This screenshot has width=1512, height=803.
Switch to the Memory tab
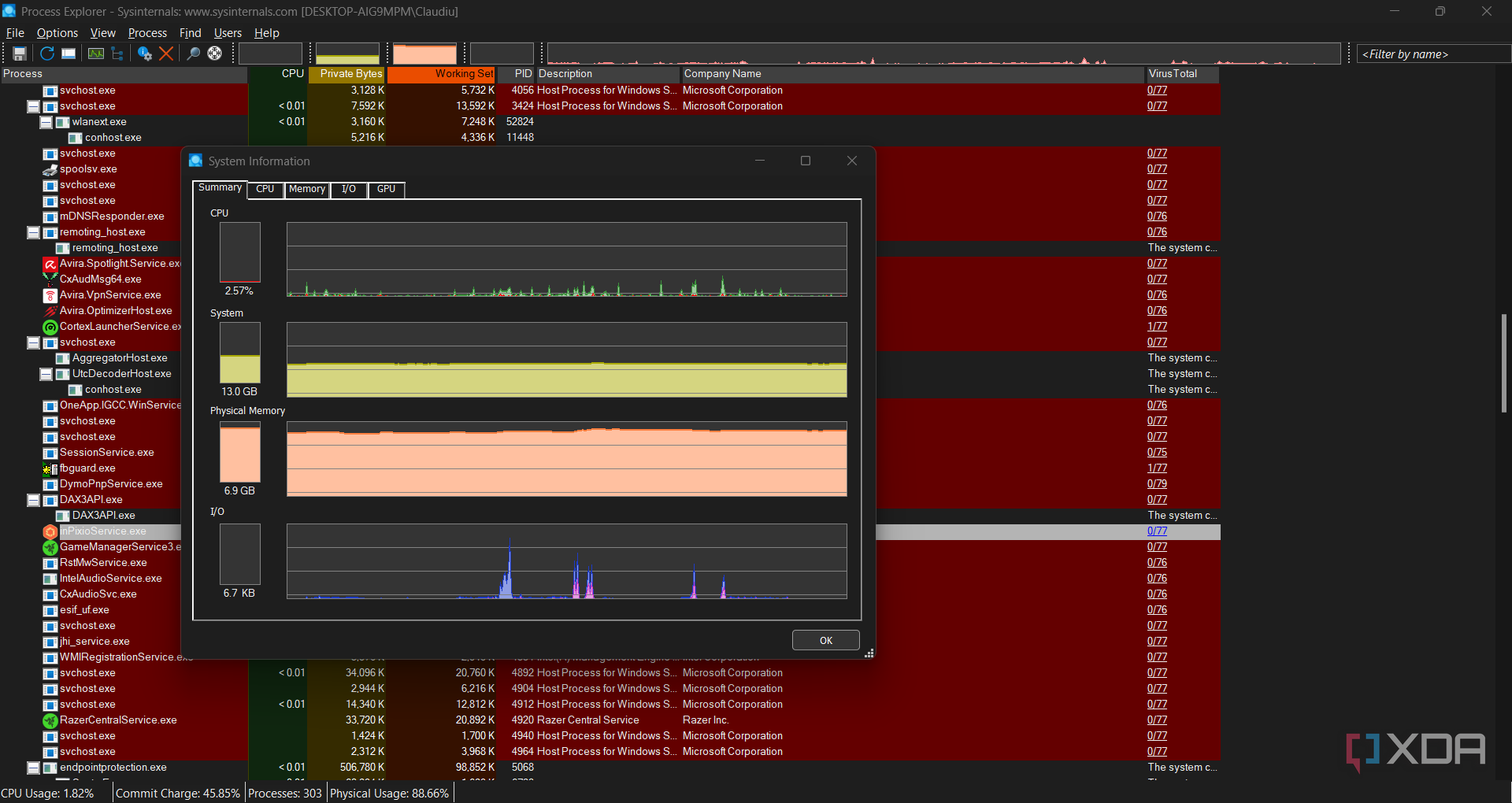coord(307,189)
